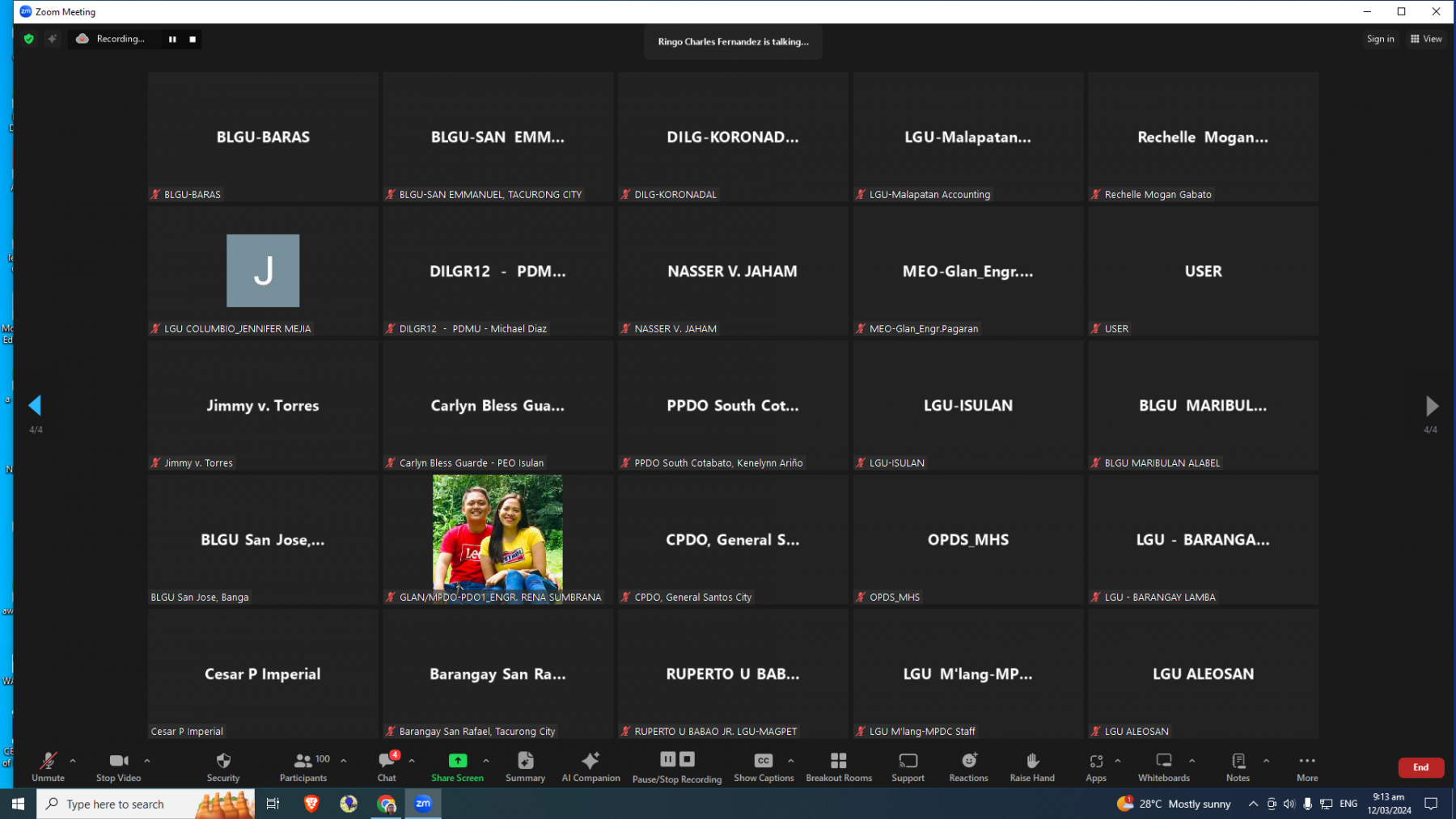
Task: Click the Sign in link
Action: (1380, 39)
